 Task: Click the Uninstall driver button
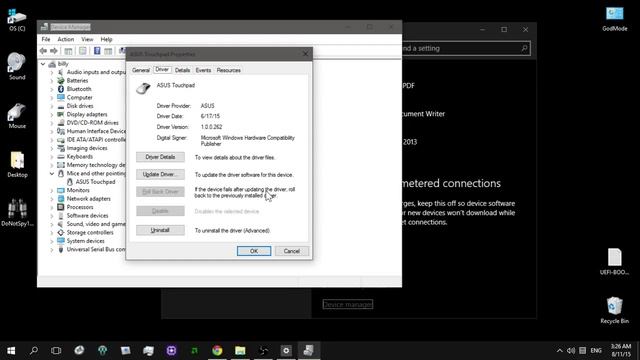tap(160, 230)
